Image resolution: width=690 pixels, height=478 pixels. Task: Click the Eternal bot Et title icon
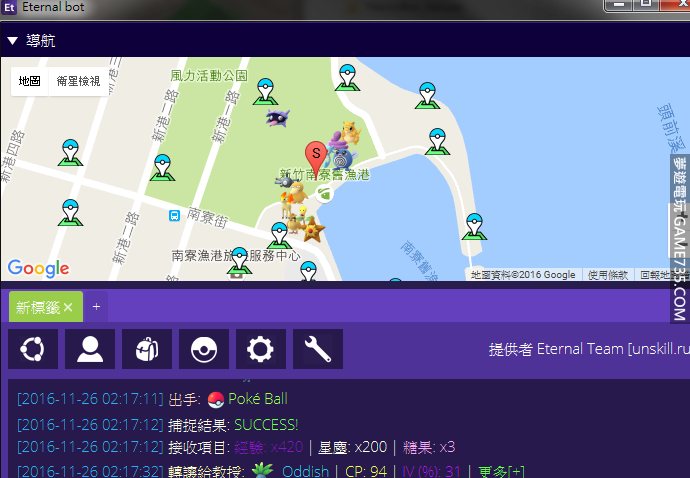pos(8,7)
